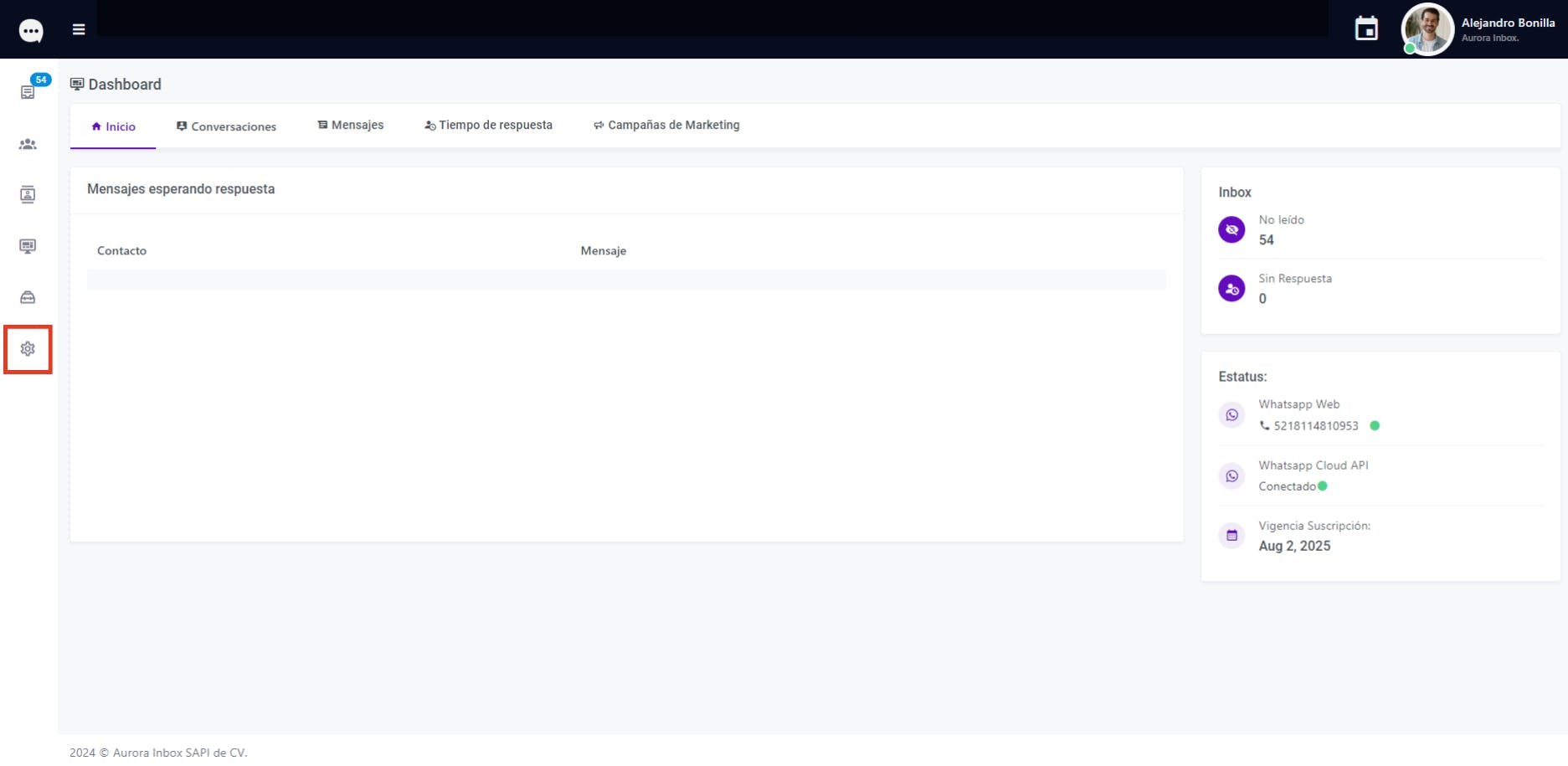
Task: Click the Whatsapp Web label
Action: point(1298,404)
